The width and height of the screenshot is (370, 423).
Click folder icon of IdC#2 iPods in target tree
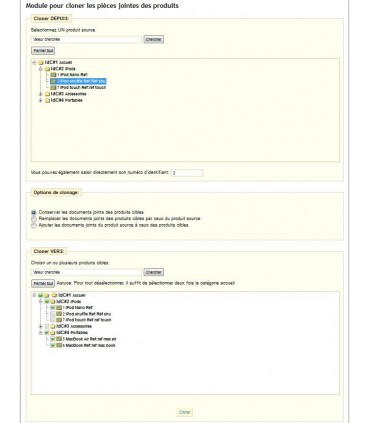click(52, 301)
